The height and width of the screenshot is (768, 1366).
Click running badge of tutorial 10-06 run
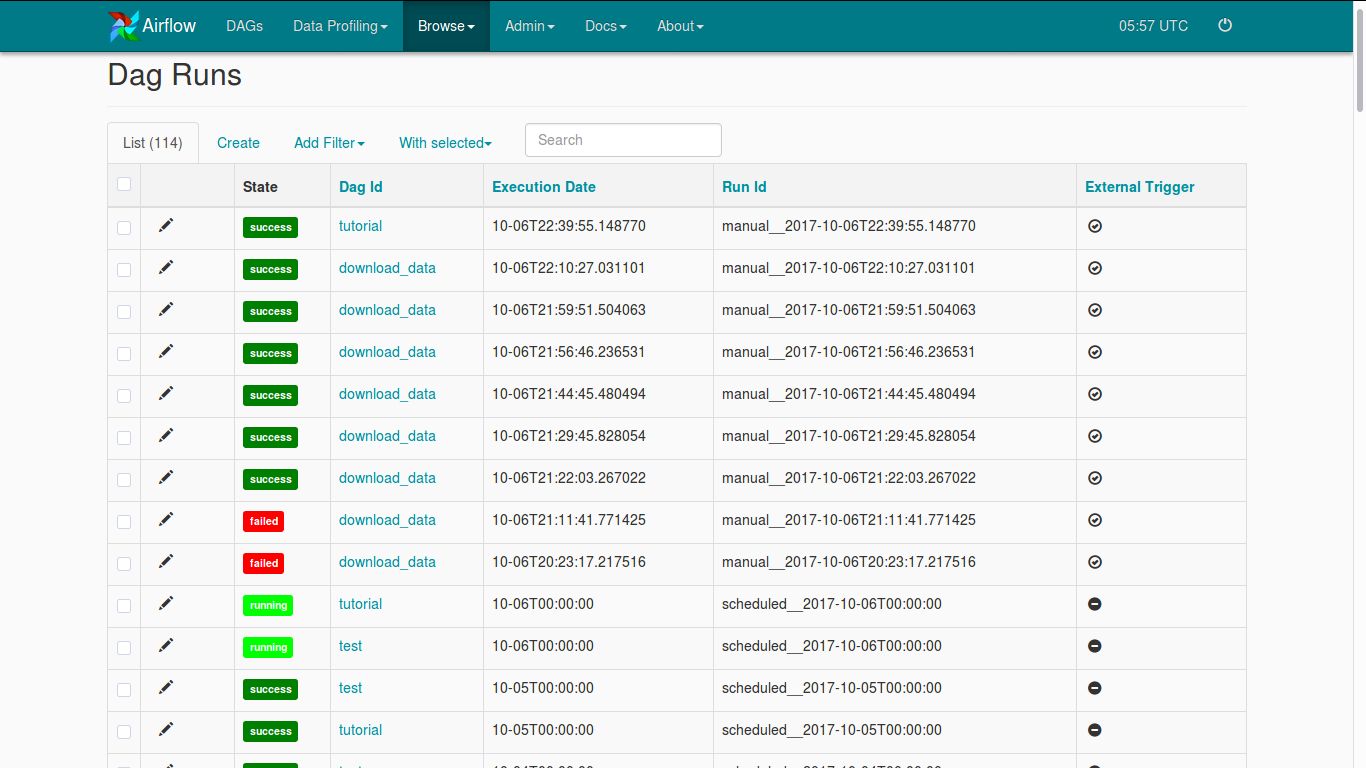click(x=268, y=605)
